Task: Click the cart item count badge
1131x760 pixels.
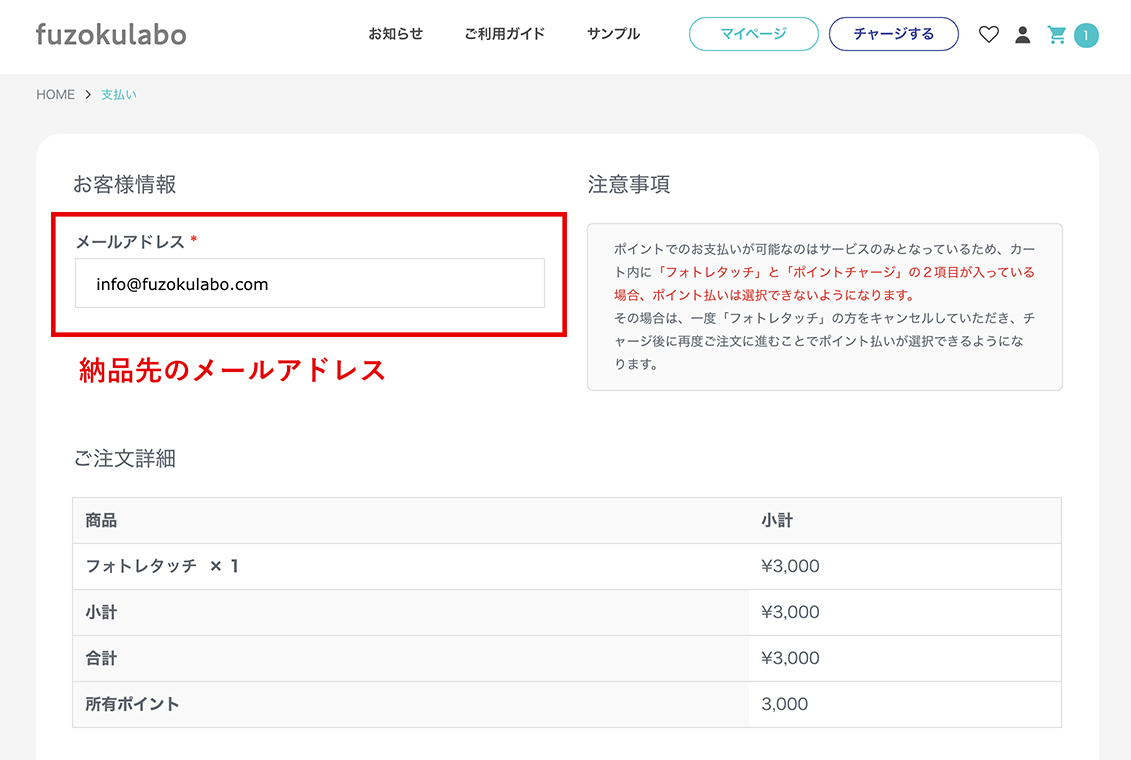Action: click(1086, 36)
